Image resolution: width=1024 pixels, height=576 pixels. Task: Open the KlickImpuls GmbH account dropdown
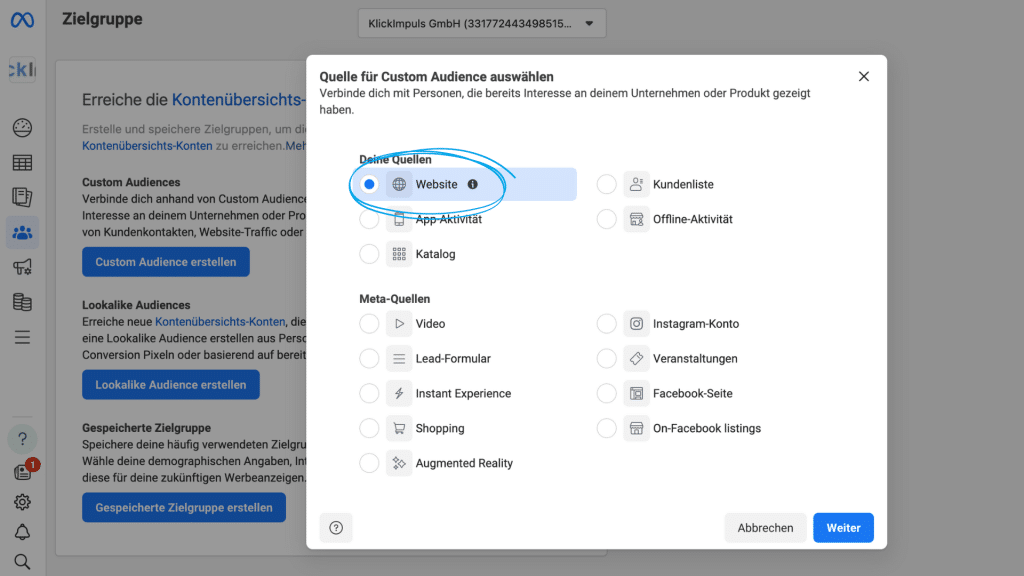point(481,23)
